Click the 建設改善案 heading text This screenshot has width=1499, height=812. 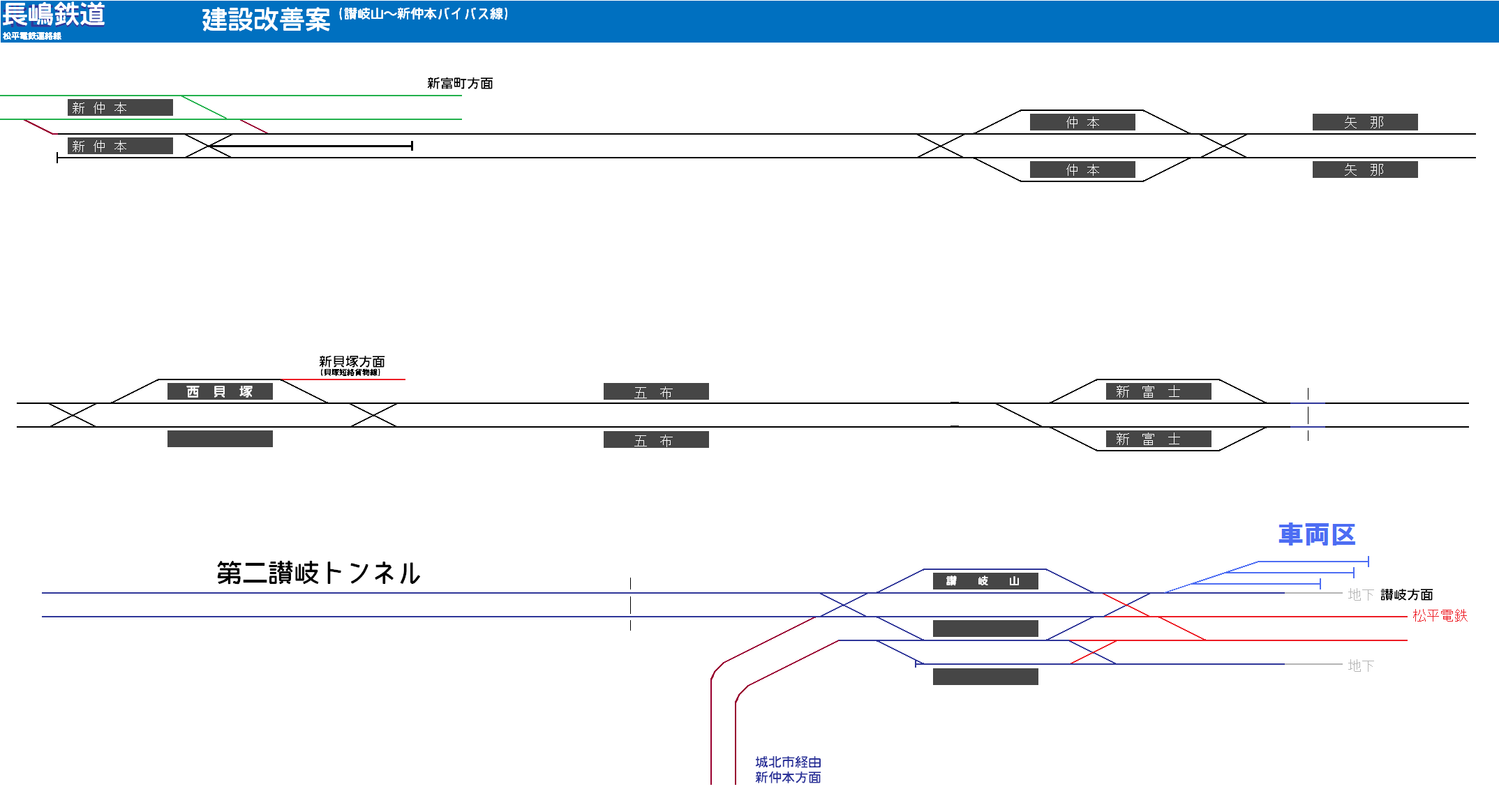tap(266, 20)
